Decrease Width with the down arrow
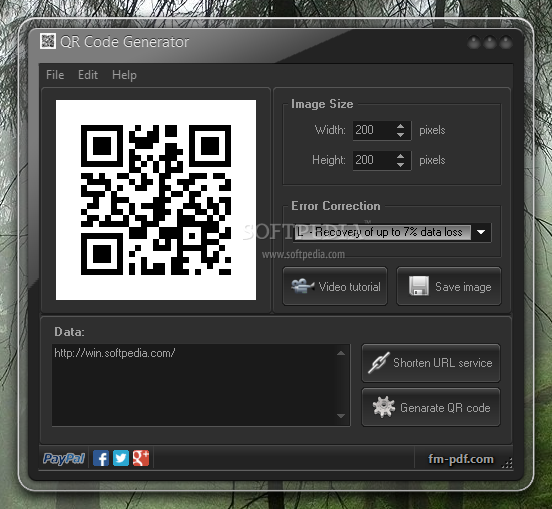Screen dimensions: 552x509 click(x=400, y=135)
